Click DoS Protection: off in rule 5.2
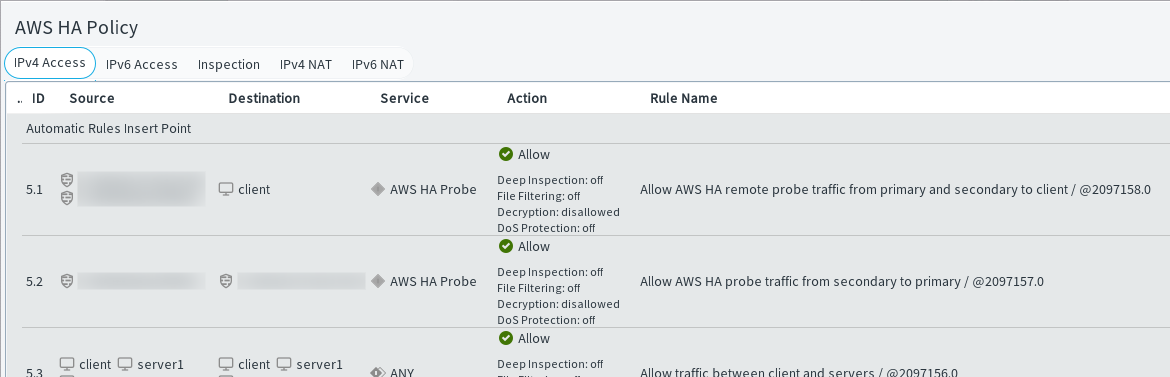Screen dimensions: 1170x377 tap(546, 320)
